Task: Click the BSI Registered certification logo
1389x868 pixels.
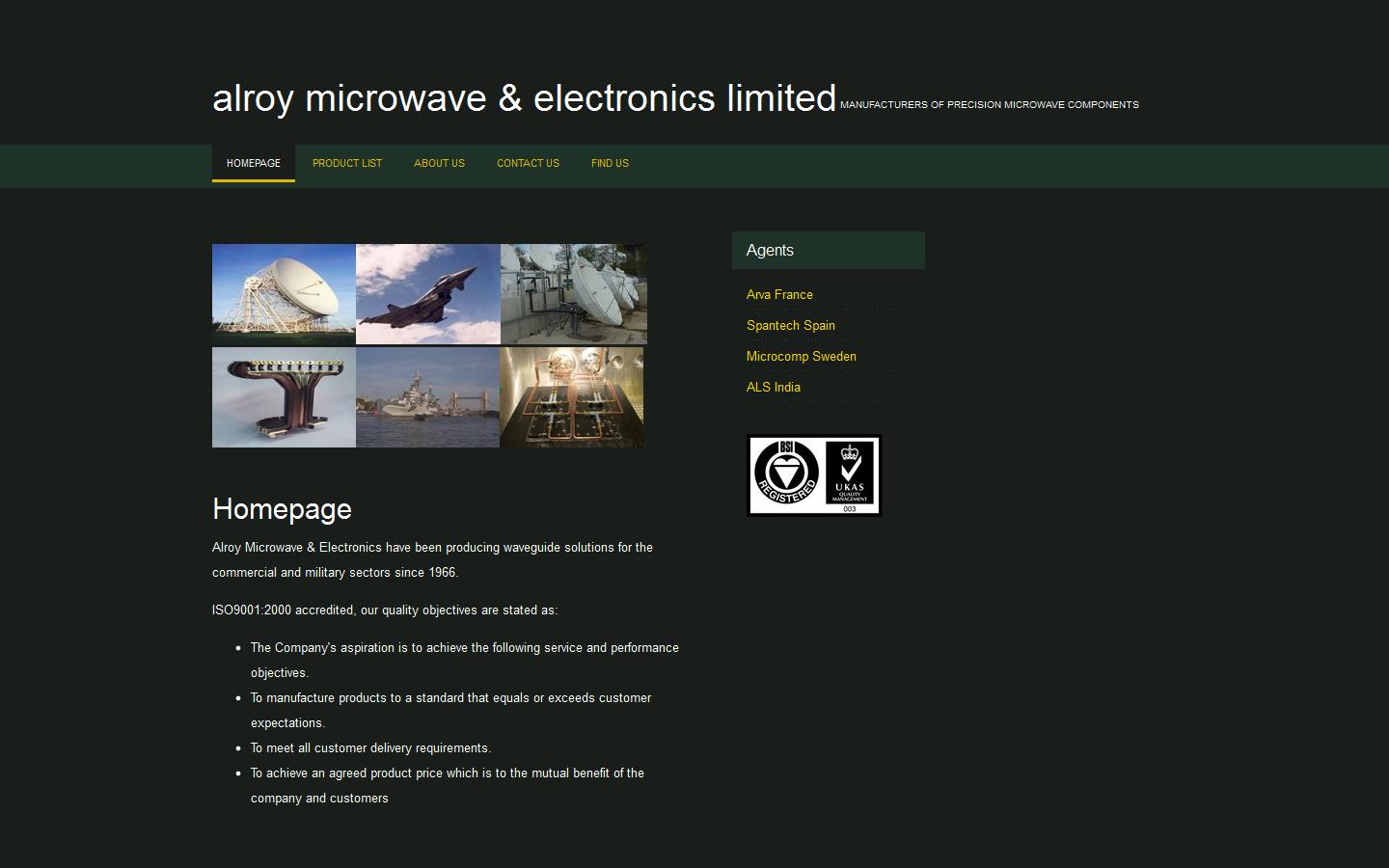Action: point(784,475)
